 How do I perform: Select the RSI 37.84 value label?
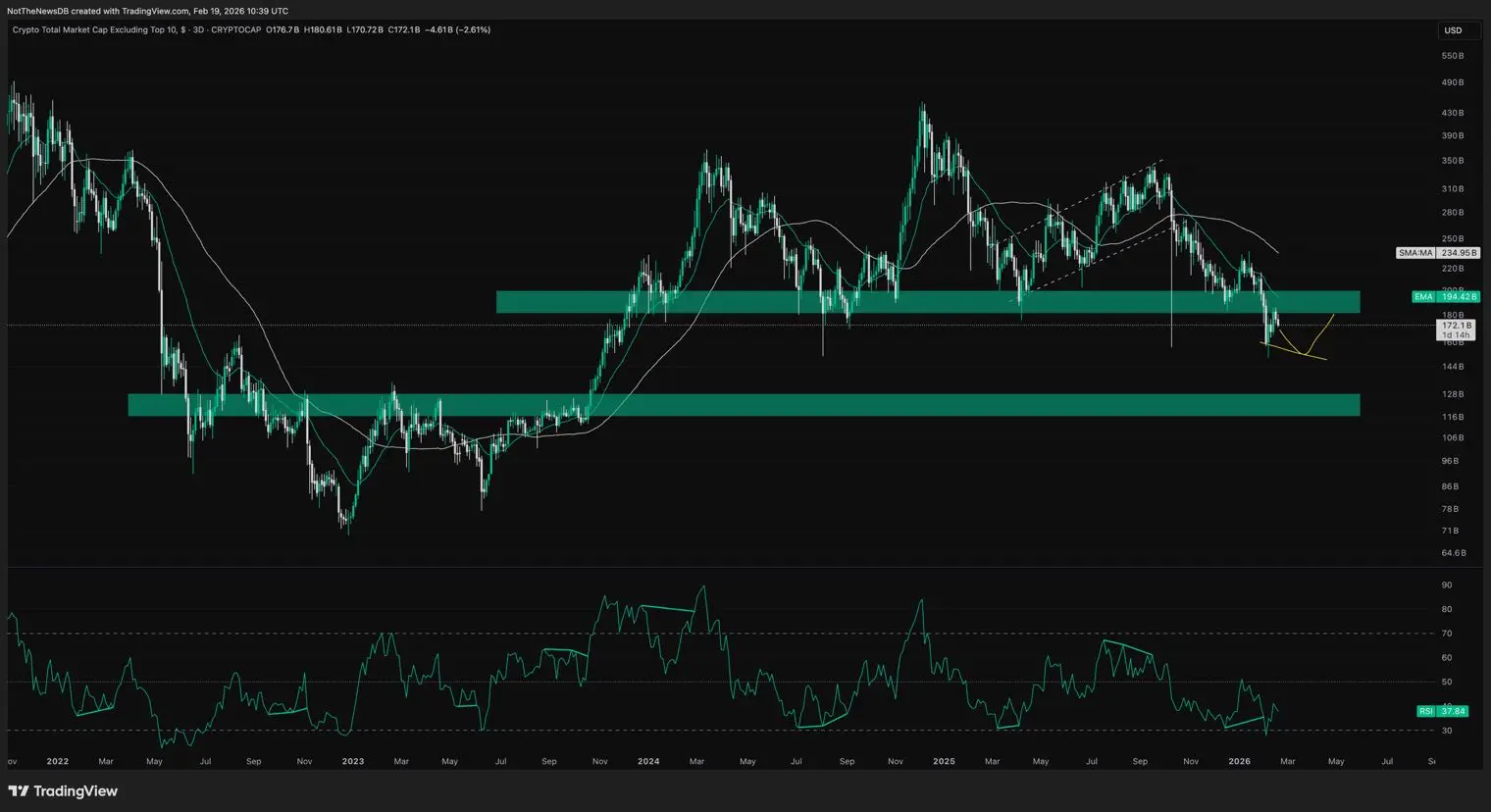1442,711
